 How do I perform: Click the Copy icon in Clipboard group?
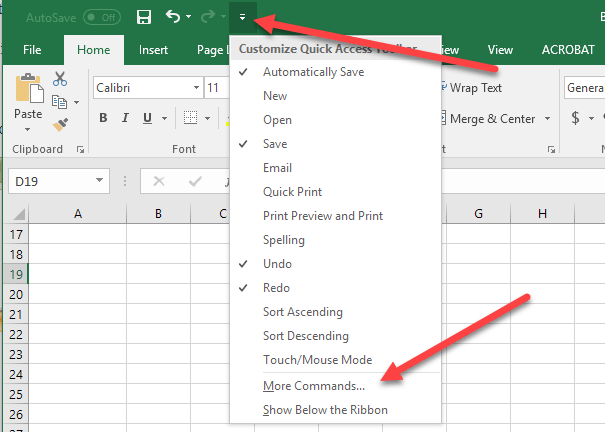(60, 102)
